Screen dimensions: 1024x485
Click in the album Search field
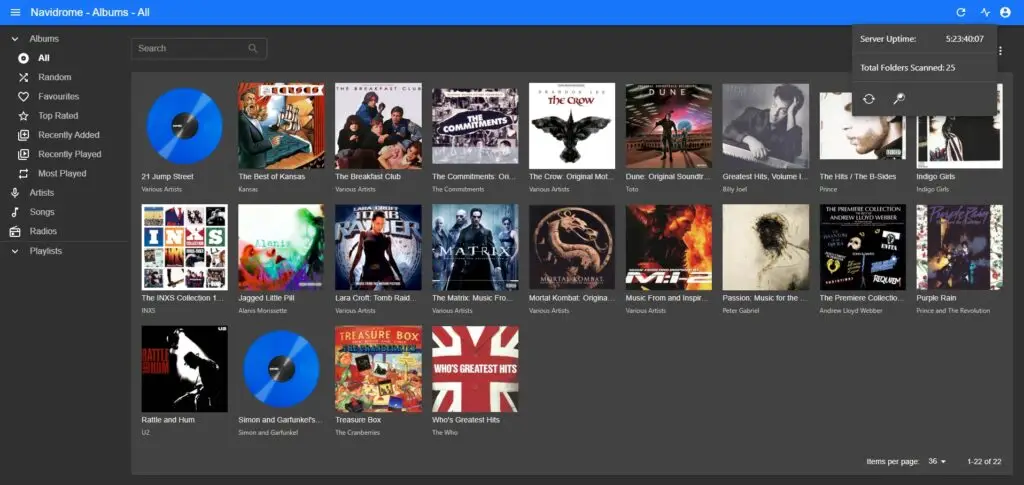(190, 48)
